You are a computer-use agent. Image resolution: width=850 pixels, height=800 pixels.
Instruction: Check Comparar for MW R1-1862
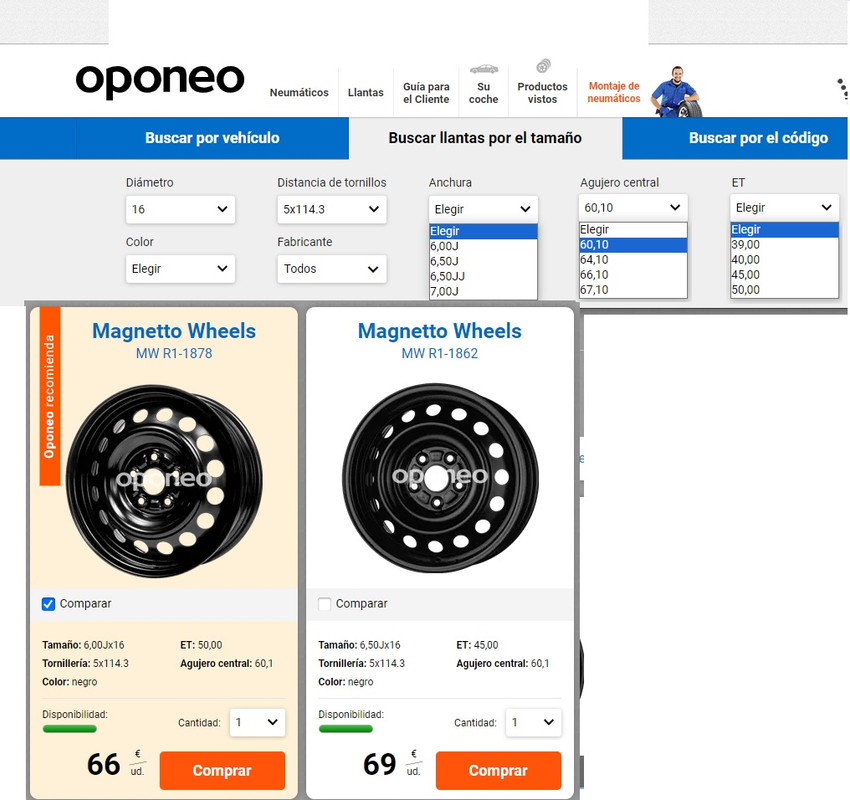click(324, 604)
